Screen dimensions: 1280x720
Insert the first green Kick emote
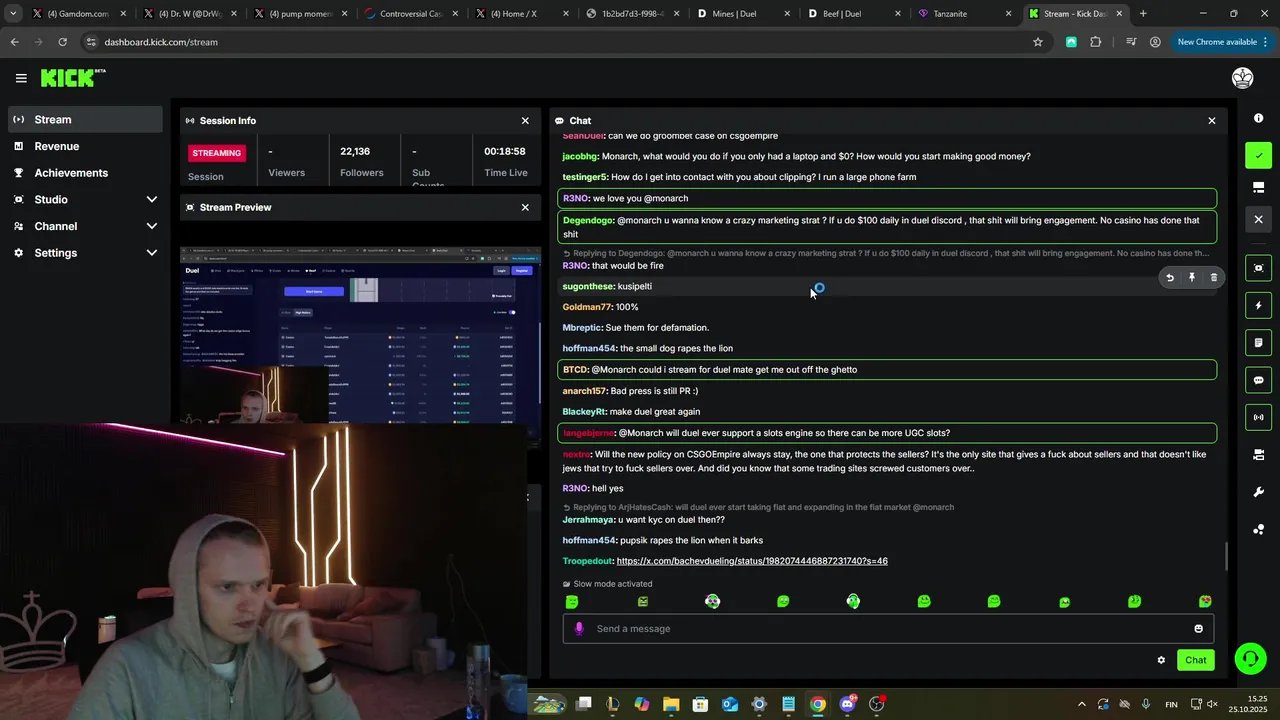pos(572,601)
